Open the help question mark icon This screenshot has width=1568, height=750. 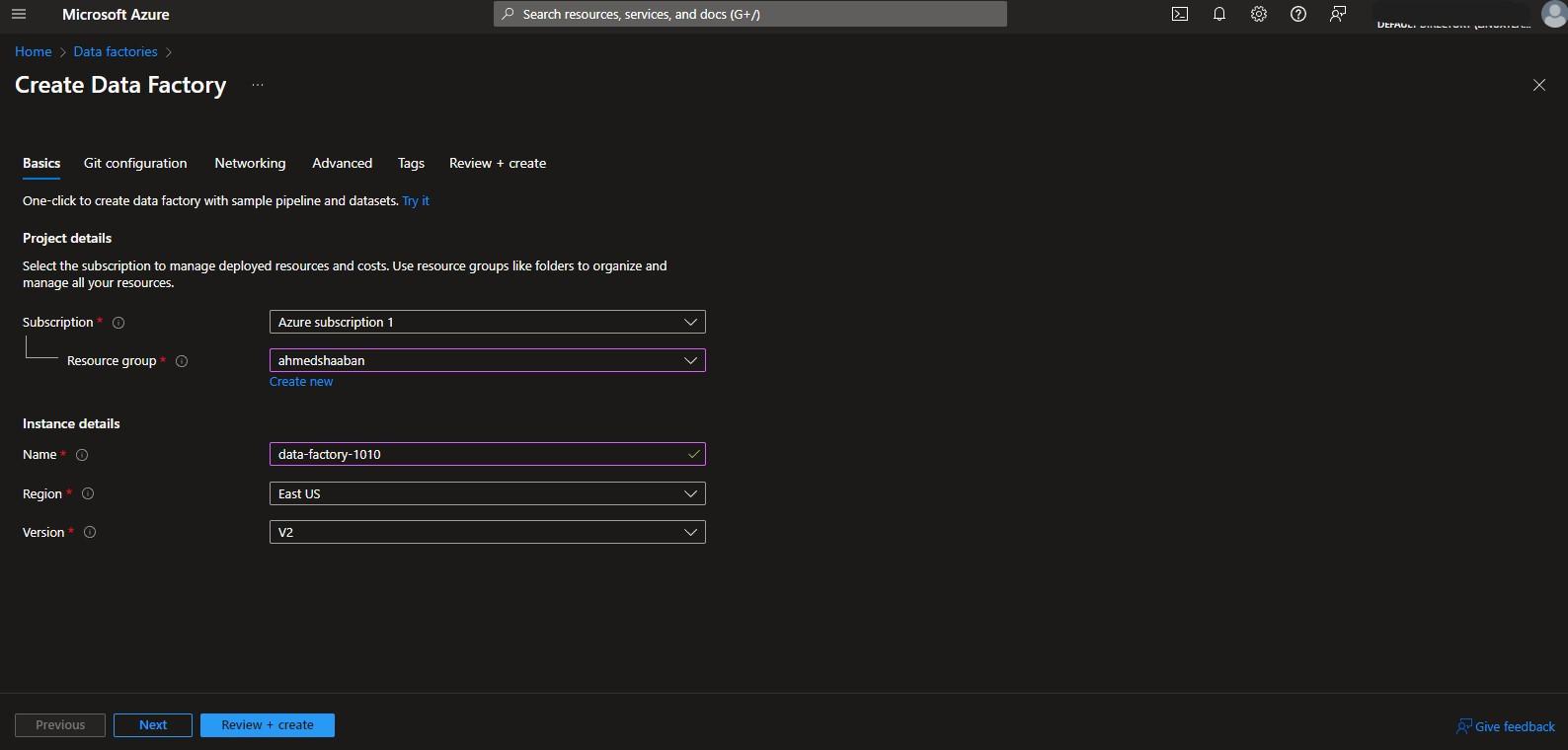(x=1298, y=14)
